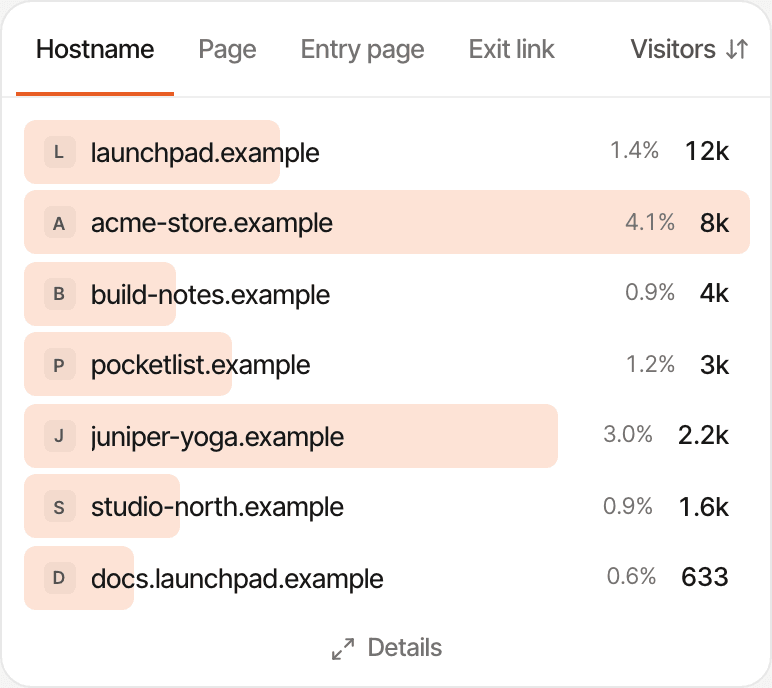Click the S favicon for studio-north.example
Image resolution: width=772 pixels, height=688 pixels.
[x=60, y=506]
